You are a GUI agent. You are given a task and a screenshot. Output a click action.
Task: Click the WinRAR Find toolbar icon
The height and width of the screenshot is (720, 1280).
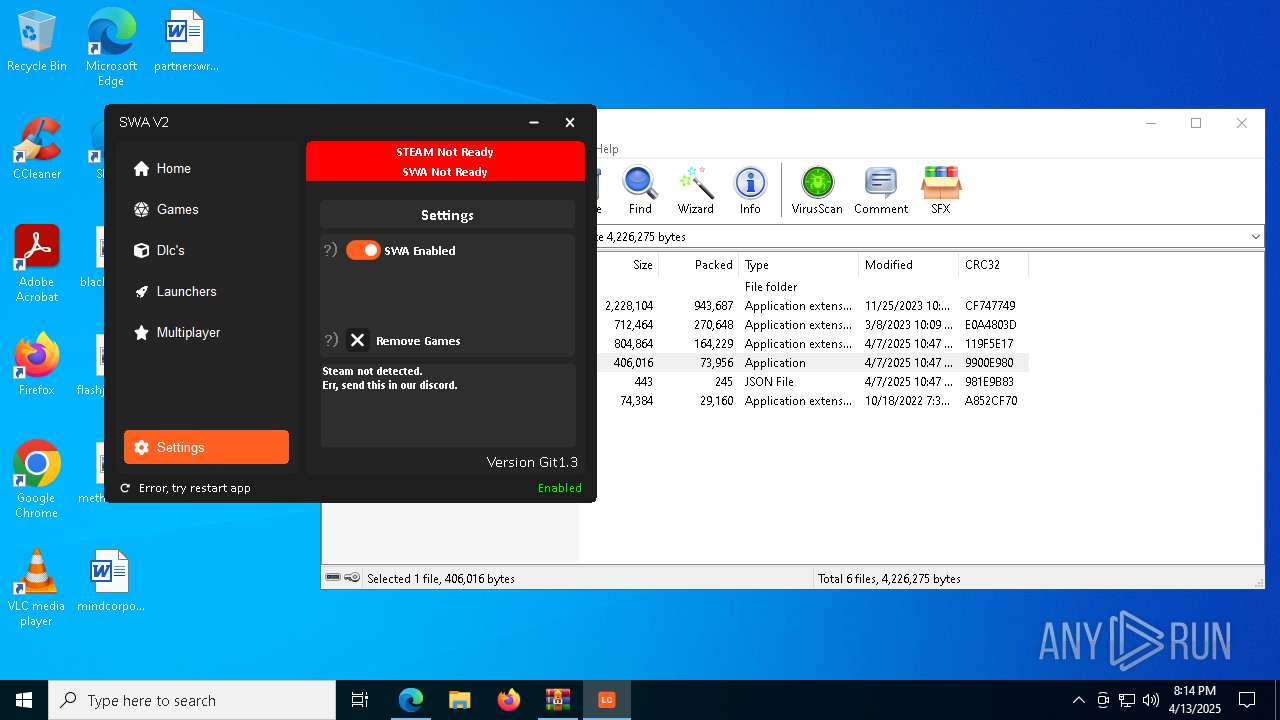[x=640, y=190]
